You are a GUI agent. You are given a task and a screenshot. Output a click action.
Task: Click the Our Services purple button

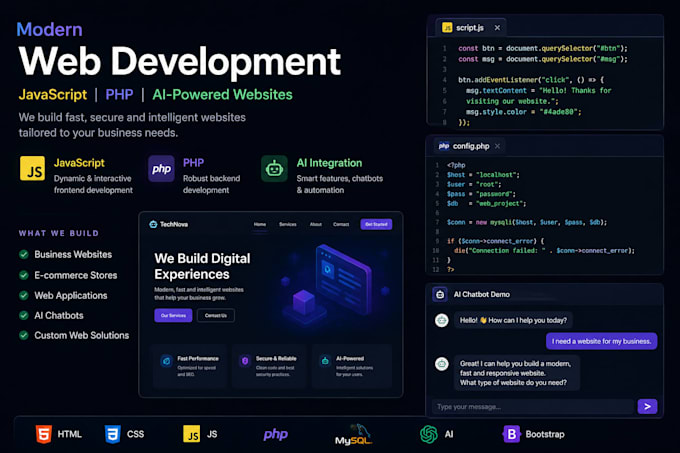(173, 315)
